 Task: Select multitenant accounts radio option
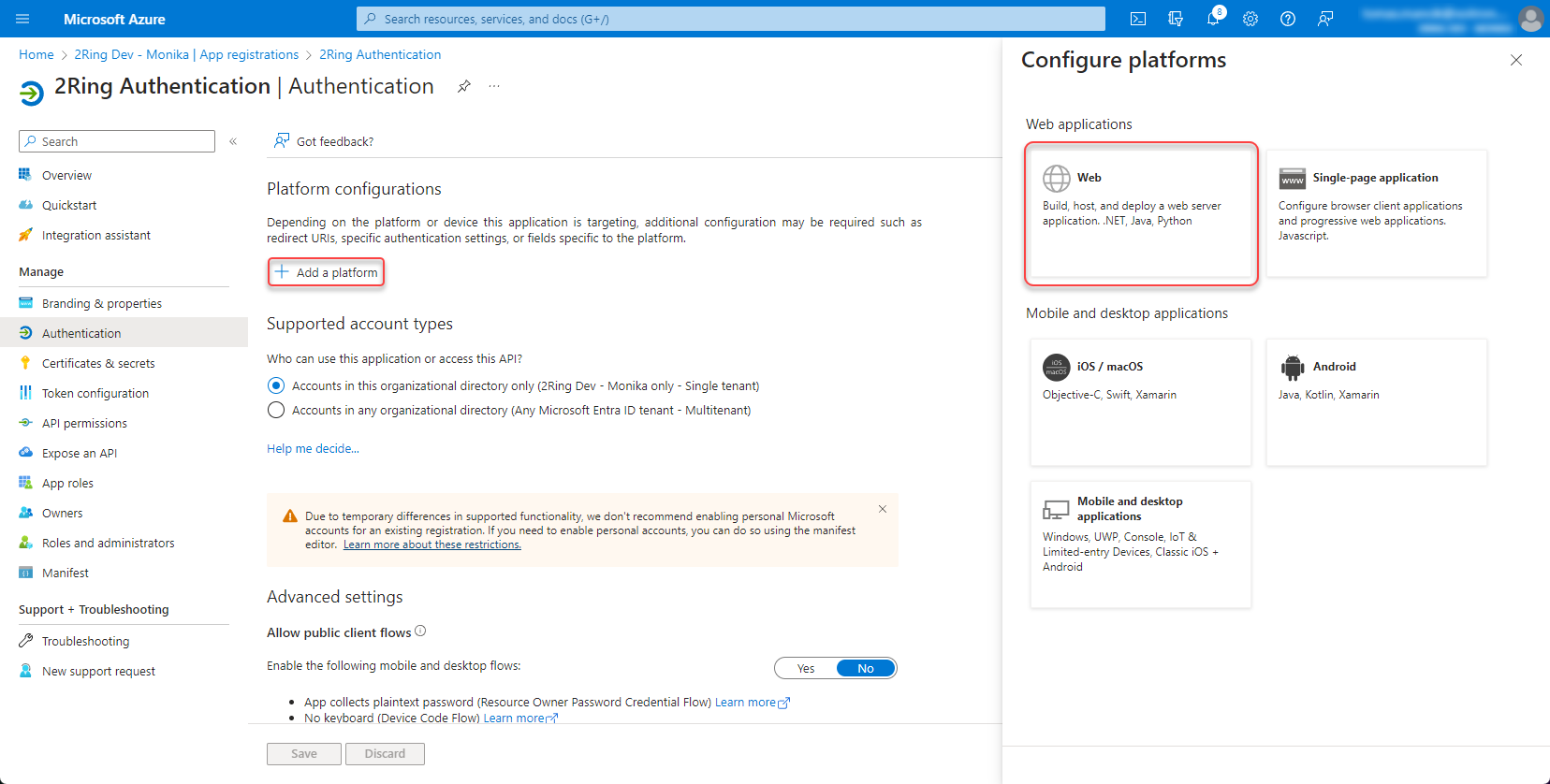coord(276,410)
